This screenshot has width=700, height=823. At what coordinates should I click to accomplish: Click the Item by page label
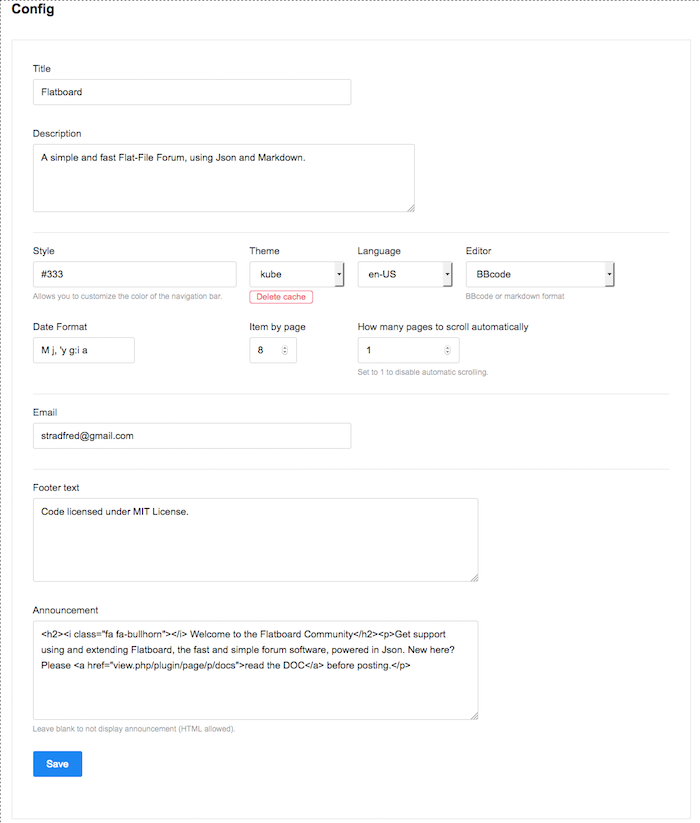(x=277, y=326)
